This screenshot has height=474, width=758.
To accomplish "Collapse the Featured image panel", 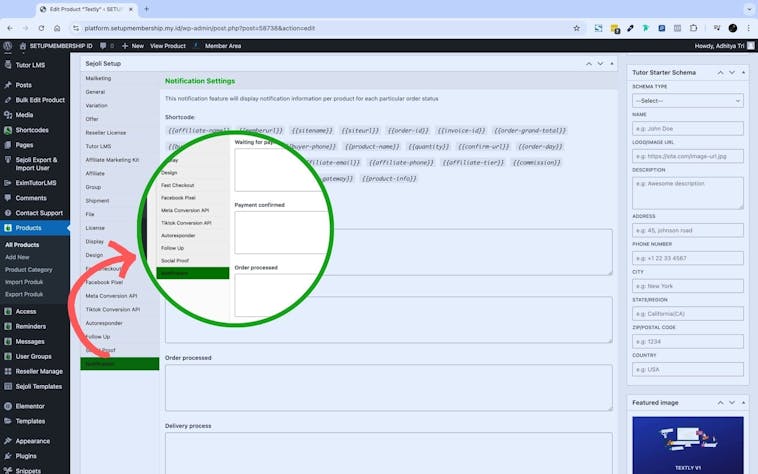I will 743,402.
